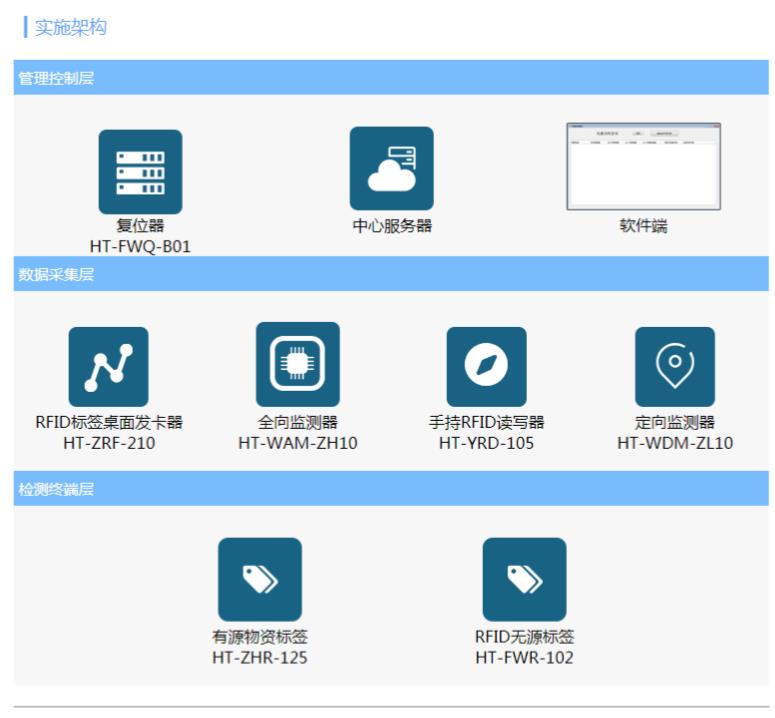Select the 全向监测器 chip icon

pyautogui.click(x=297, y=364)
